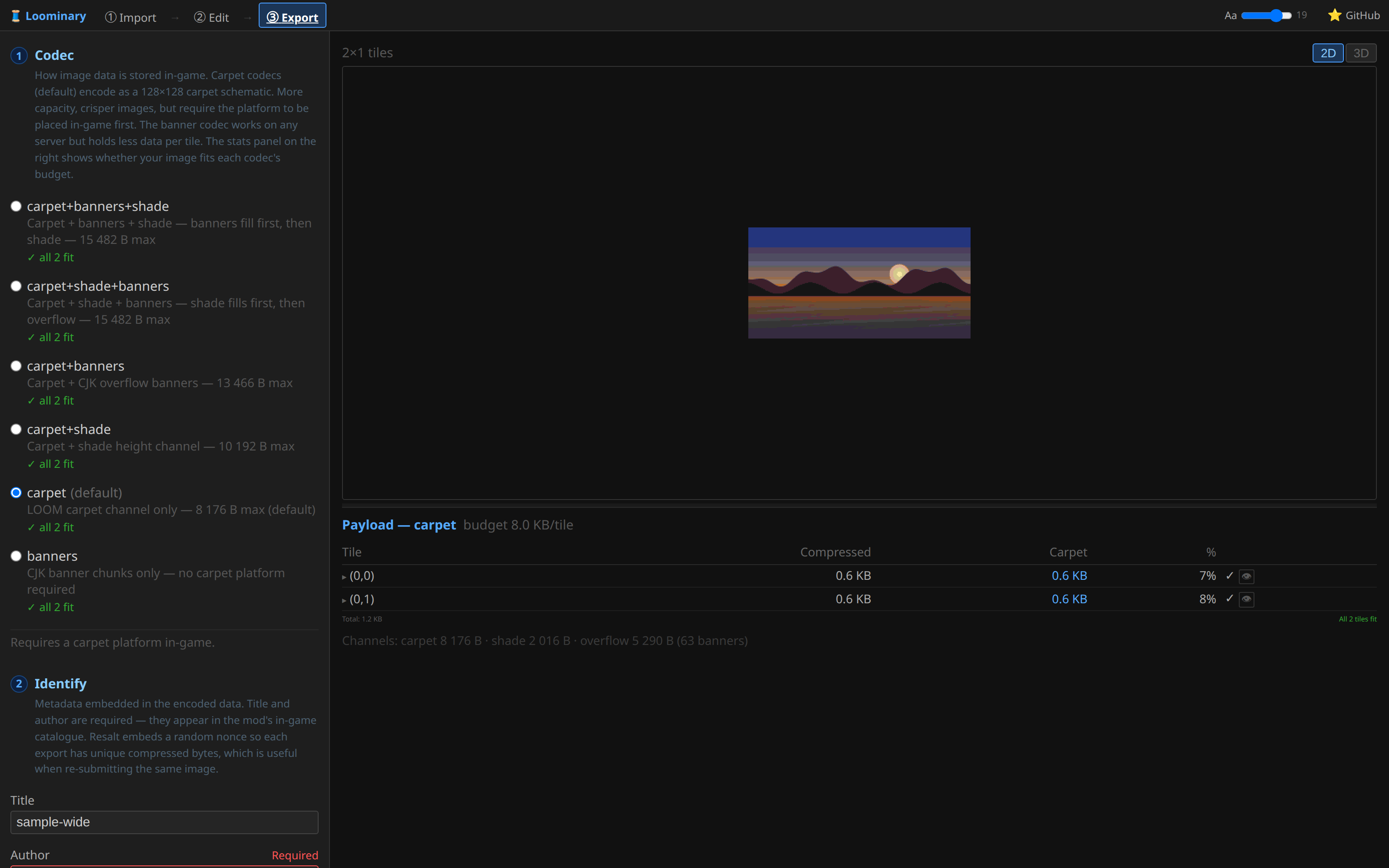Click the 'Total: 1.2 KB' text
Viewport: 1389px width, 868px height.
point(362,619)
